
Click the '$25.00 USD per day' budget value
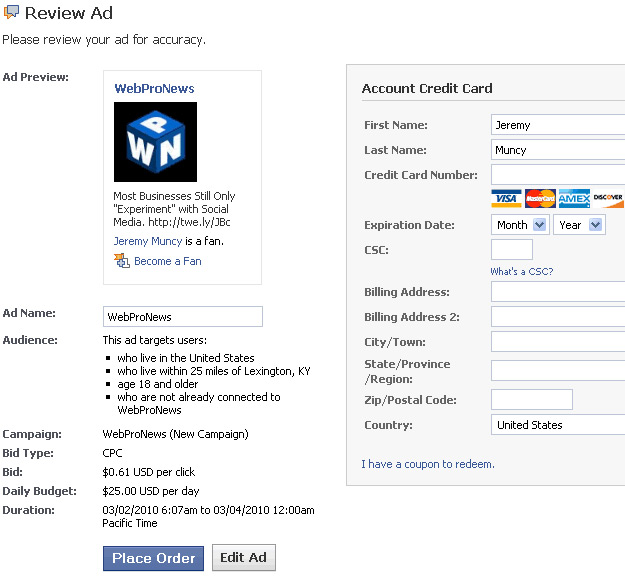point(151,491)
